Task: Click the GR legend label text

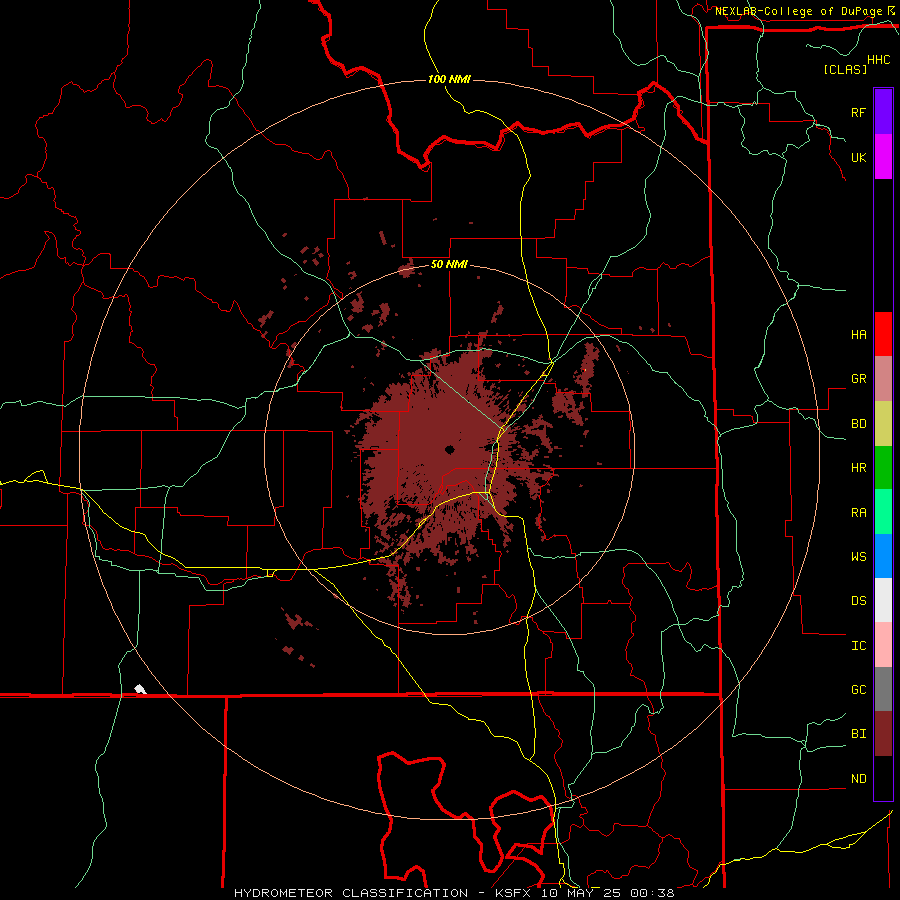Action: [x=858, y=379]
